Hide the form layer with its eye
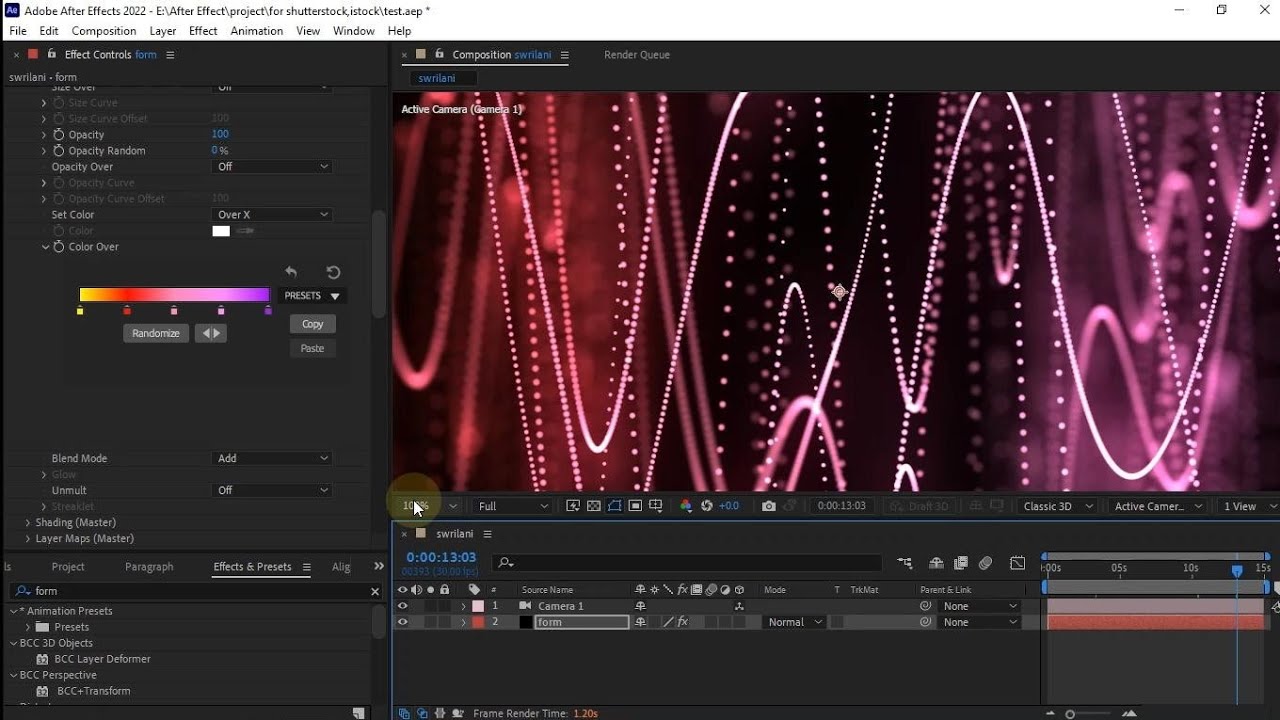 click(x=403, y=622)
